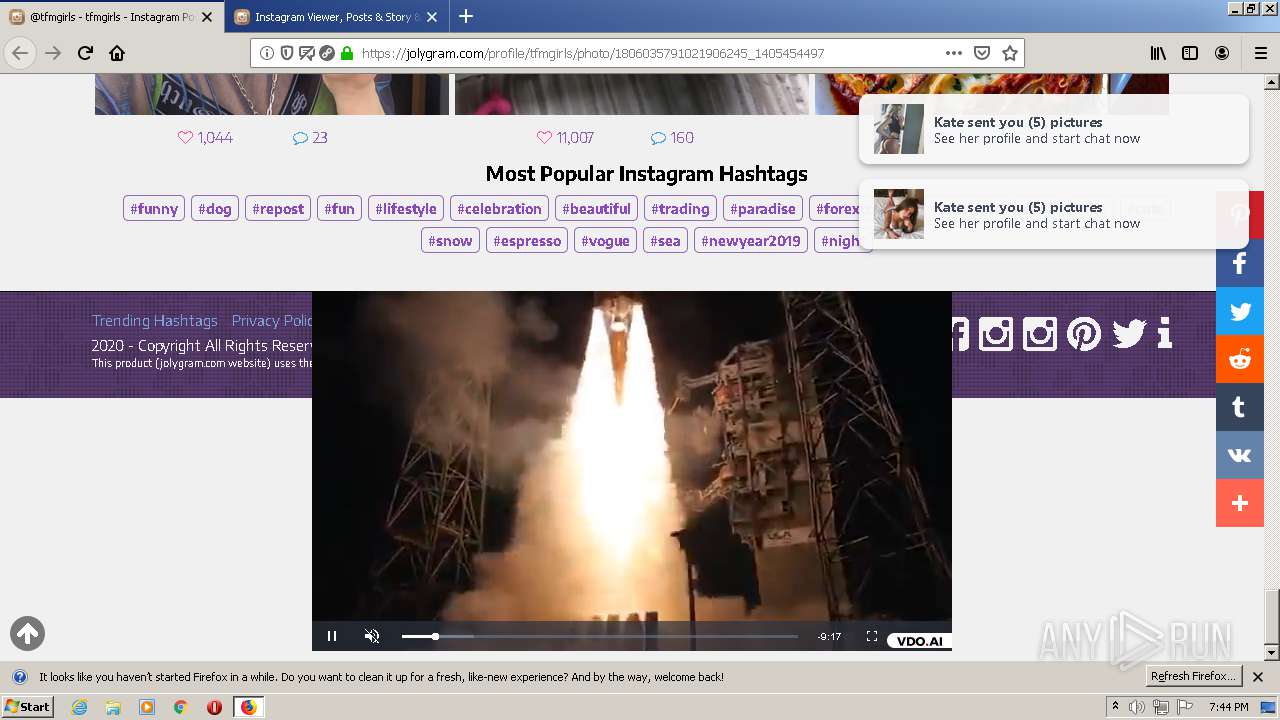Image resolution: width=1280 pixels, height=720 pixels.
Task: Open Opera from the taskbar
Action: click(214, 707)
